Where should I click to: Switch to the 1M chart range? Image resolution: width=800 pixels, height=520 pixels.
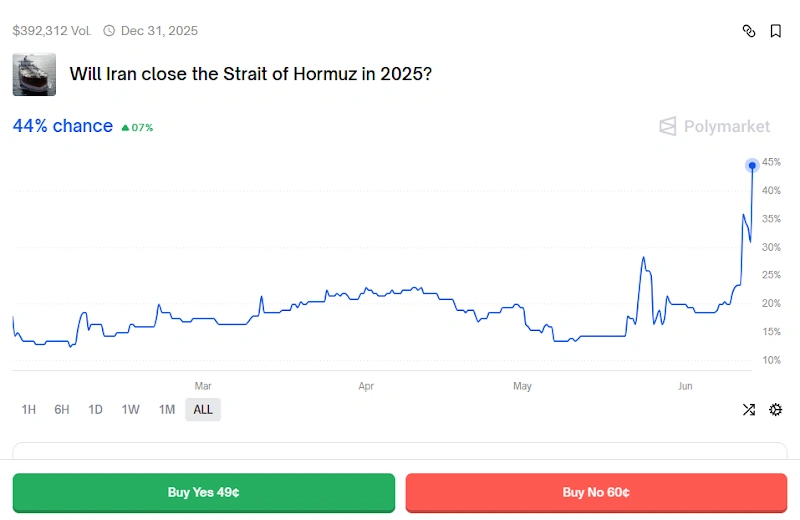pos(167,409)
